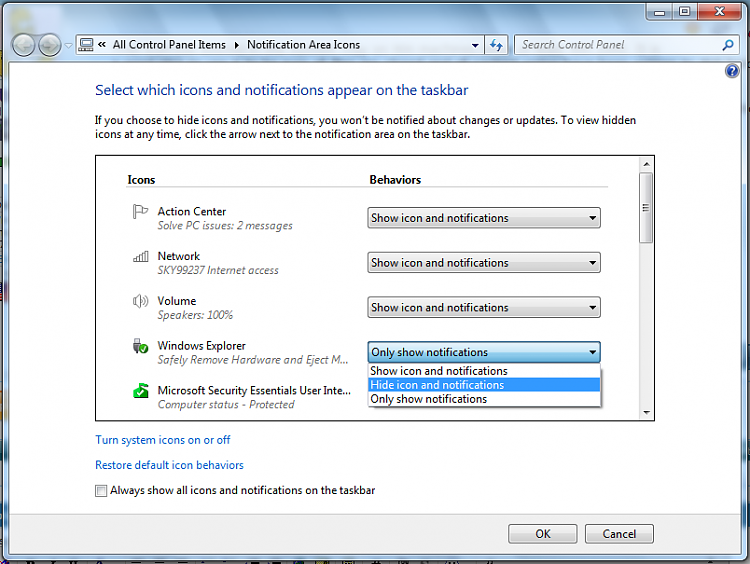Open recent pages arrow beside navigation buttons
This screenshot has width=750, height=564.
tap(68, 45)
